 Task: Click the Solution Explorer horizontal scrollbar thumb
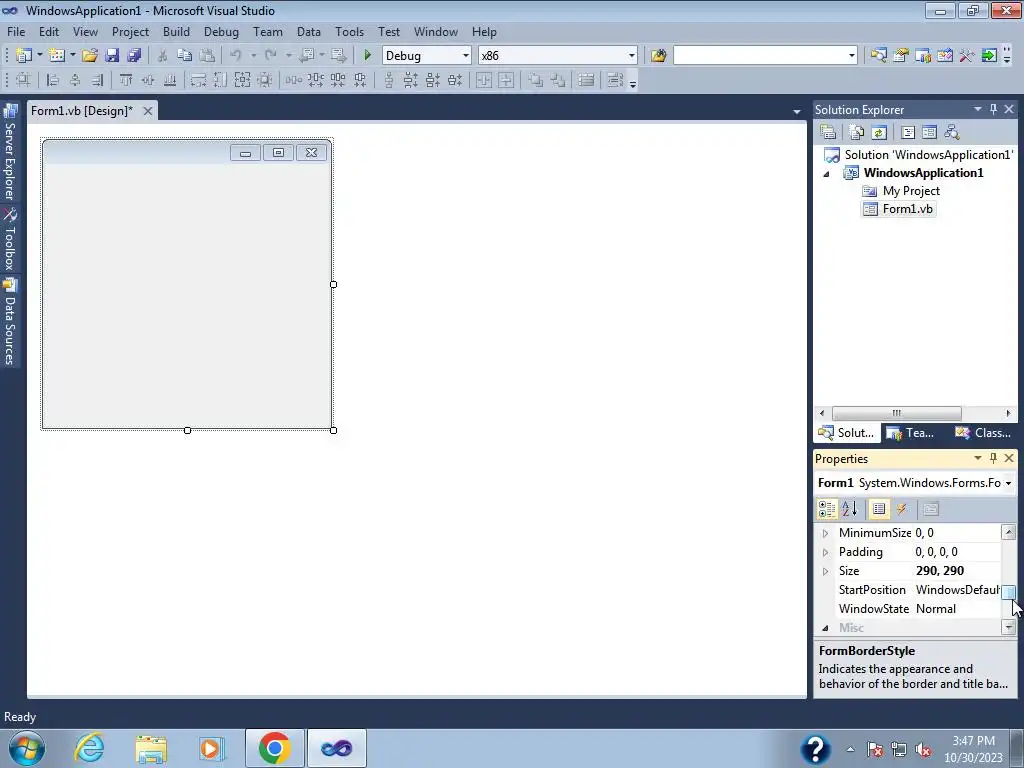coord(896,413)
